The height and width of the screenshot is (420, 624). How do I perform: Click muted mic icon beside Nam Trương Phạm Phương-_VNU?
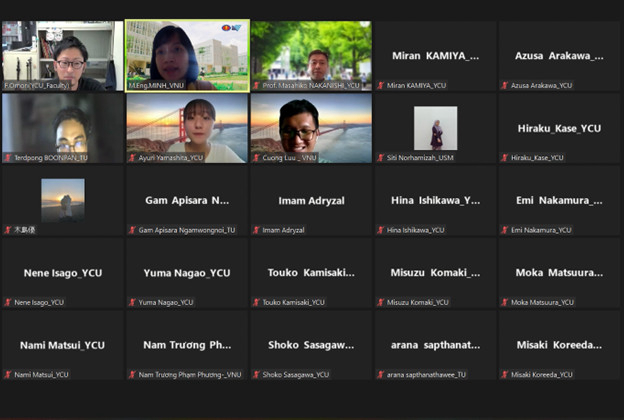coord(132,375)
